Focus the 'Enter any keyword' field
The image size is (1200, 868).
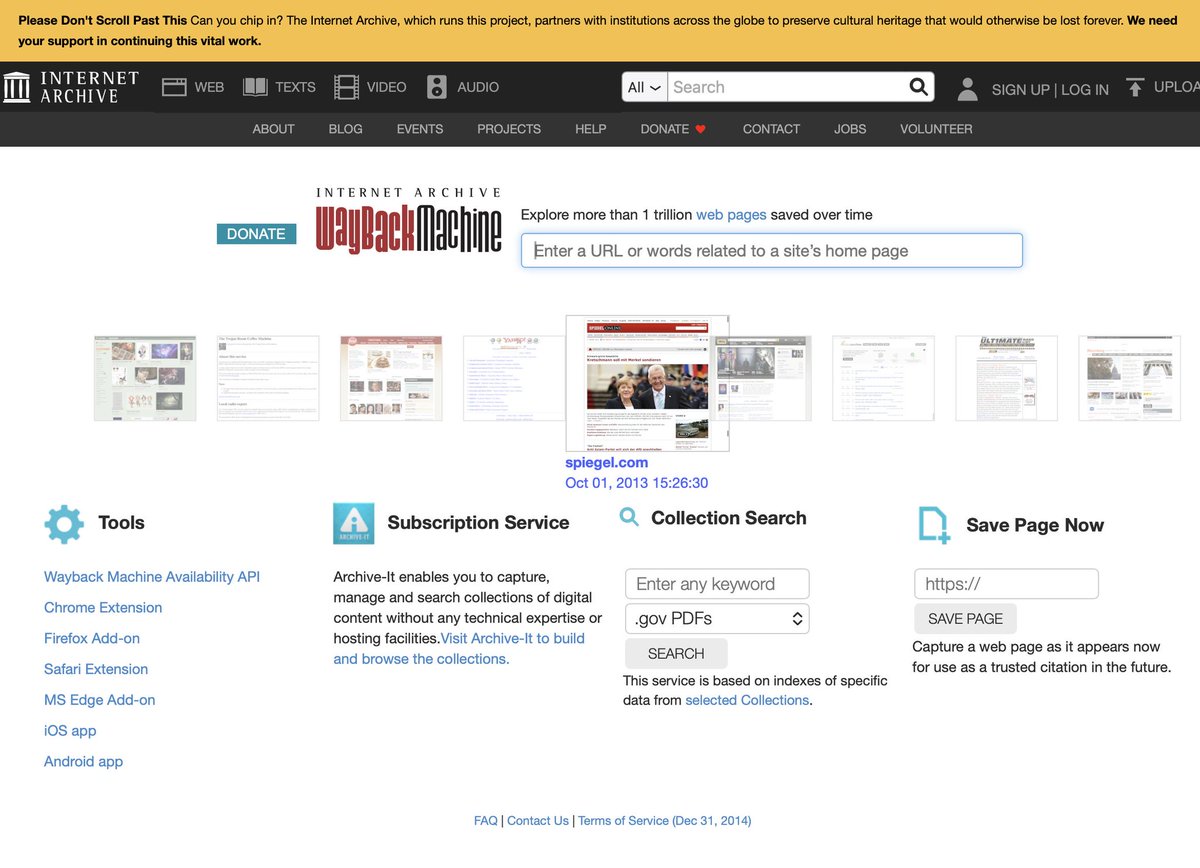717,584
